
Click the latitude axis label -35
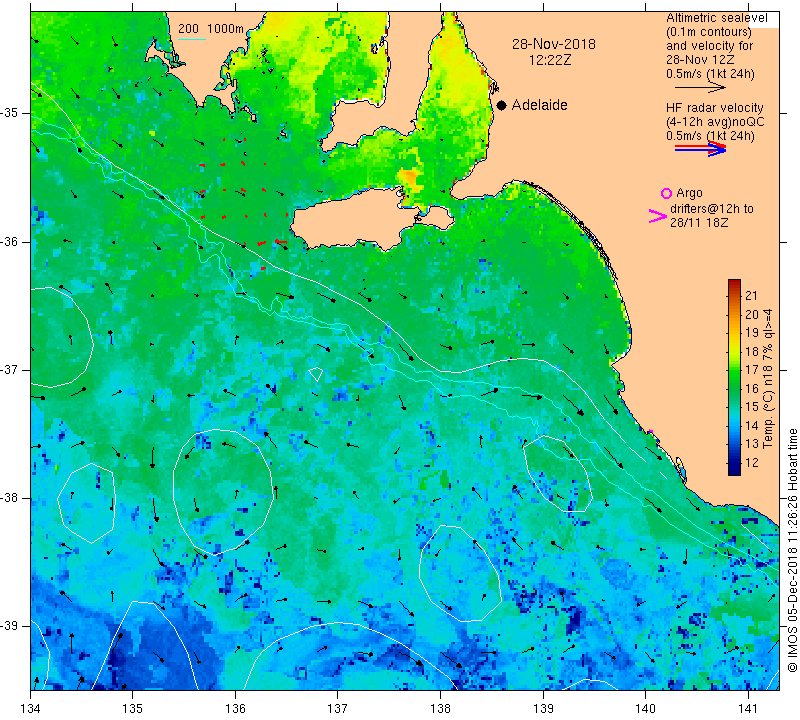10,113
